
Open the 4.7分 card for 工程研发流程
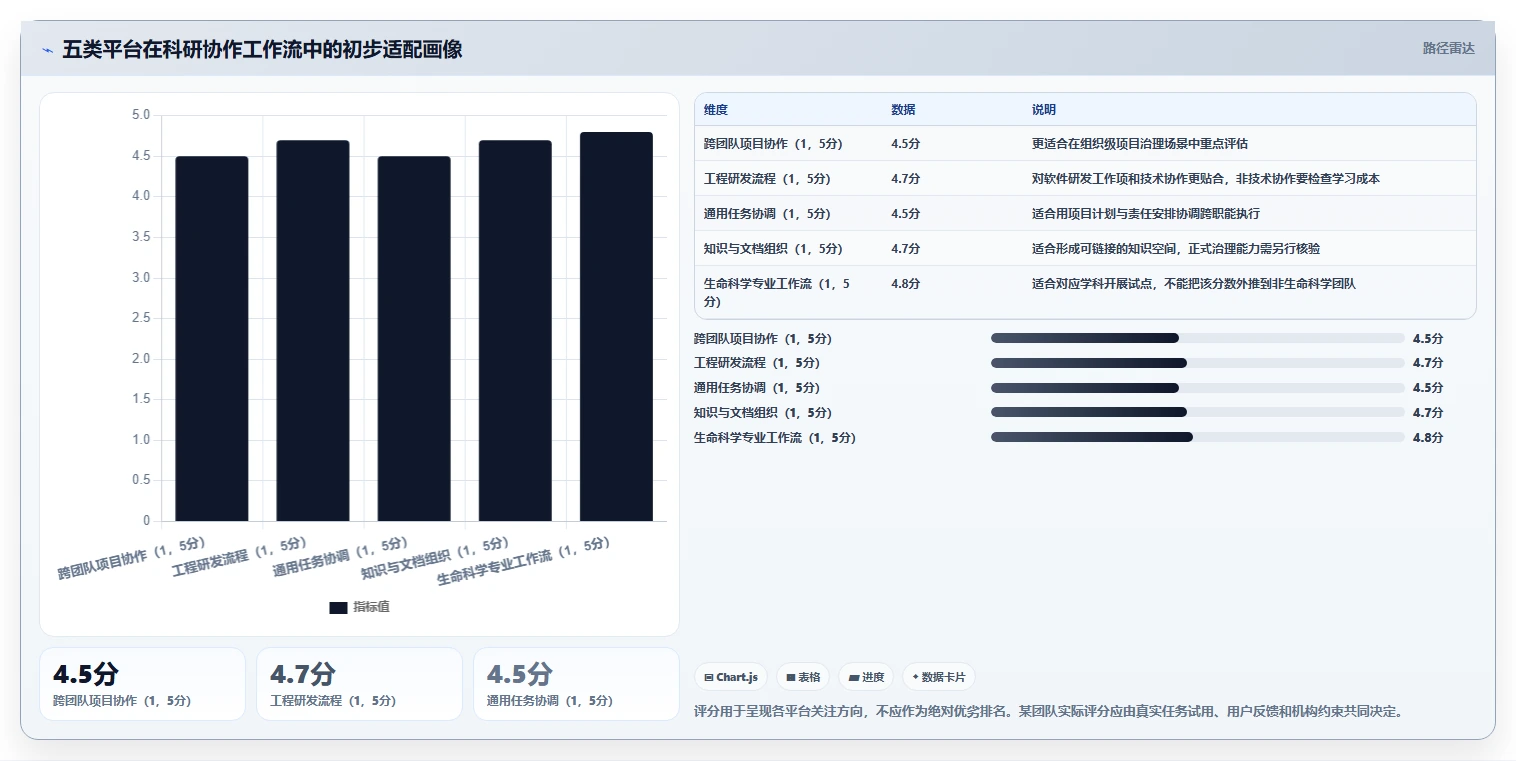[359, 684]
